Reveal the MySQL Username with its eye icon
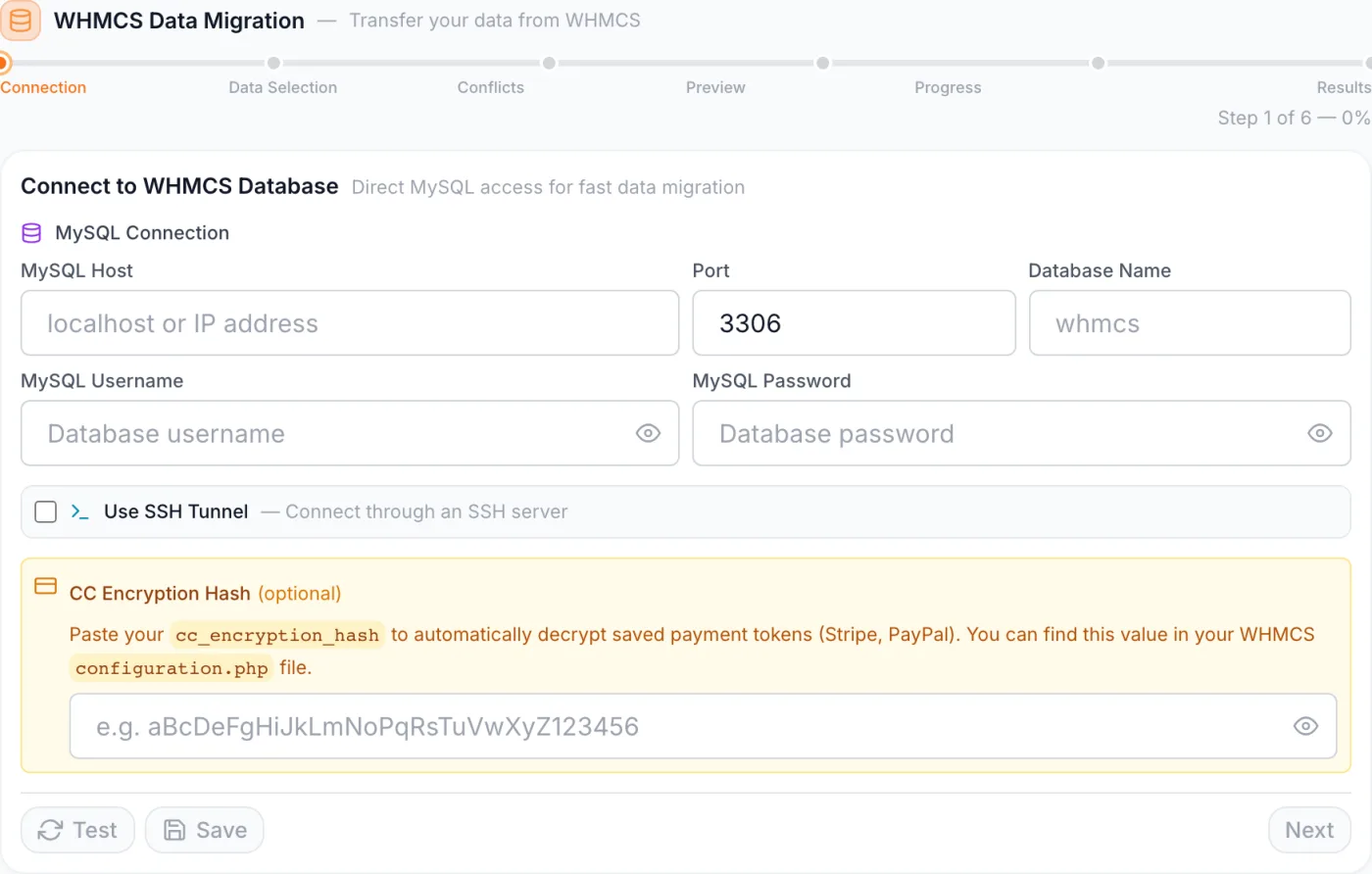 click(648, 433)
